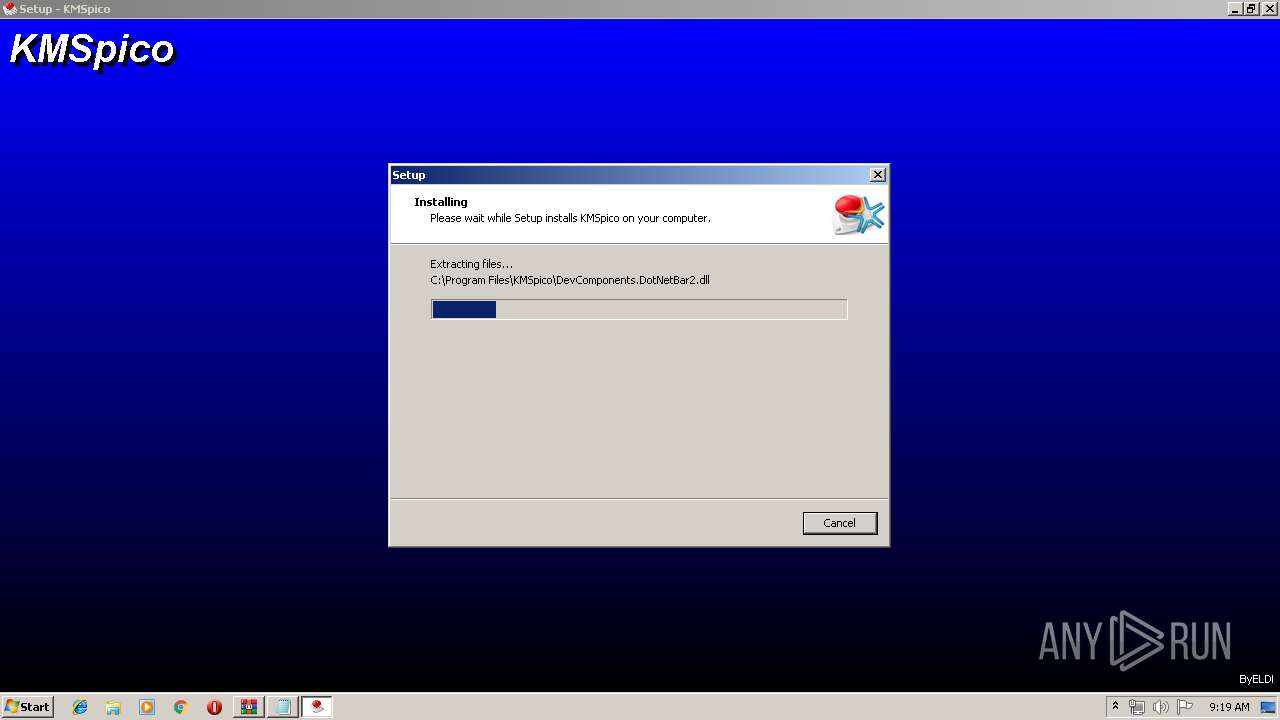The width and height of the screenshot is (1280, 720).
Task: Show hidden tray icons arrow
Action: point(1116,707)
